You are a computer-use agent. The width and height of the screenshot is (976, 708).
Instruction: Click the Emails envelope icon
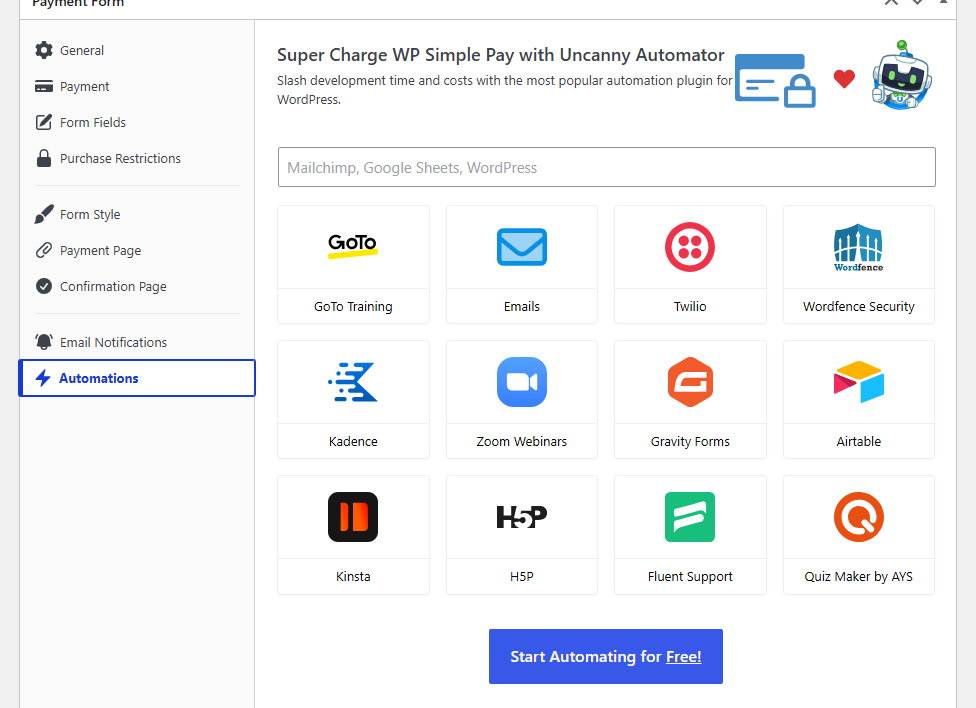coord(522,247)
